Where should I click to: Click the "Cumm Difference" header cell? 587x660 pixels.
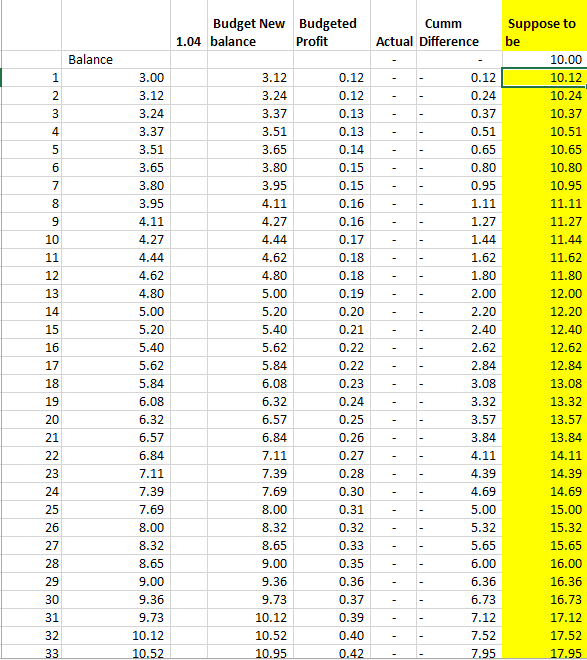tap(459, 25)
